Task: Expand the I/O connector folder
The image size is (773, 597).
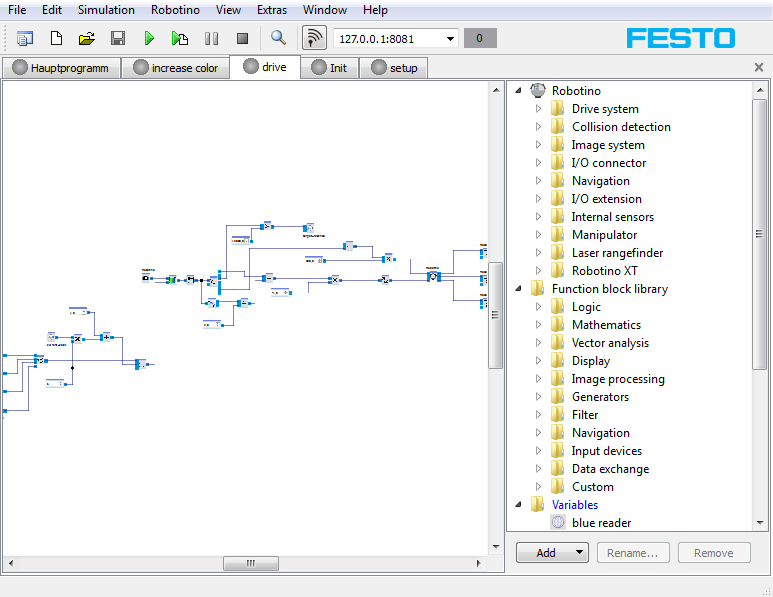Action: [x=538, y=163]
